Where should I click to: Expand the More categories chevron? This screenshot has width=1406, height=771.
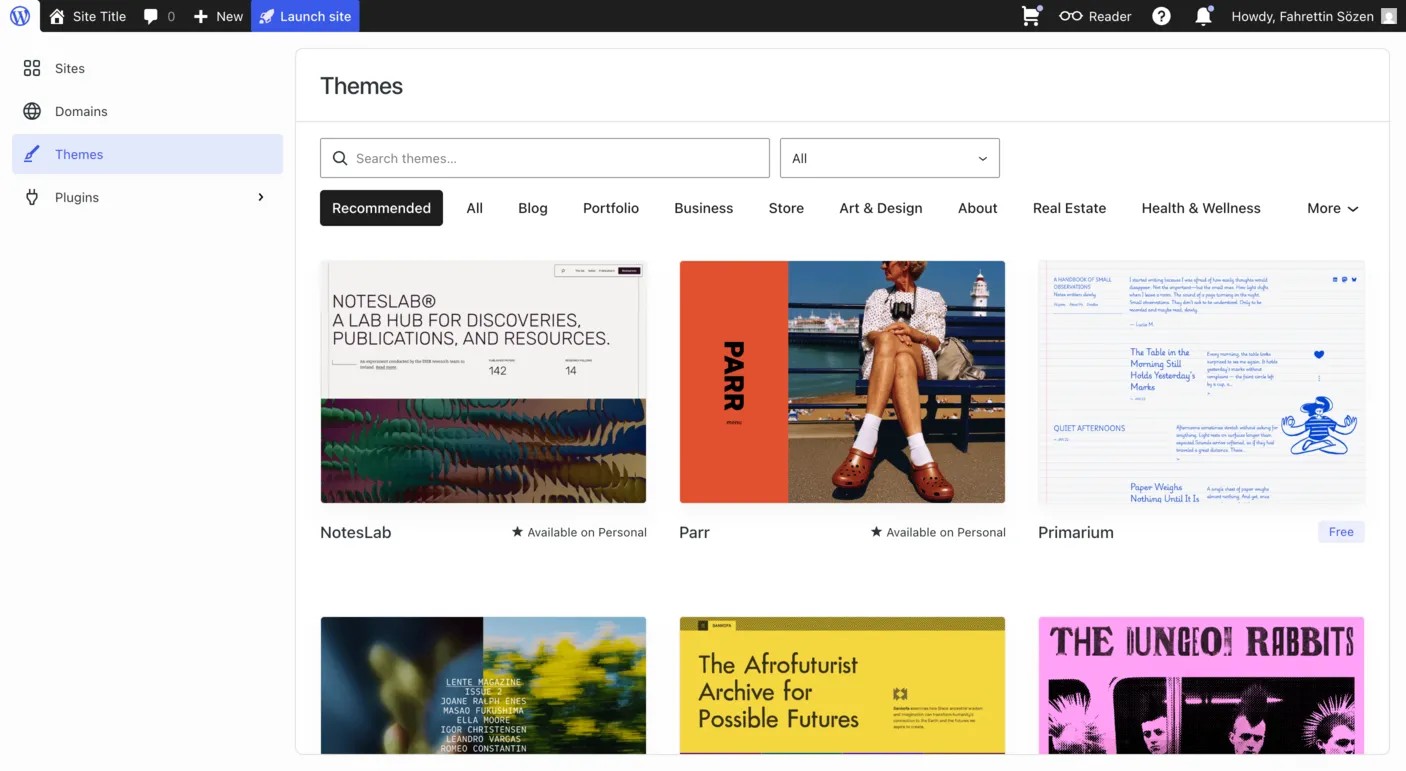click(1332, 208)
